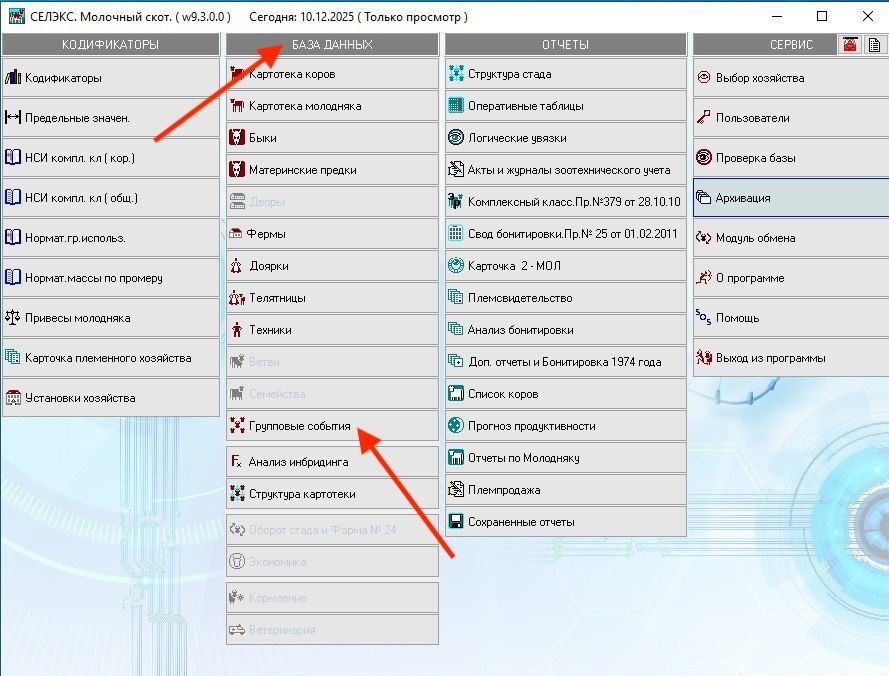Open Отчеты по Молодняку
889x676 pixels.
pyautogui.click(x=566, y=458)
